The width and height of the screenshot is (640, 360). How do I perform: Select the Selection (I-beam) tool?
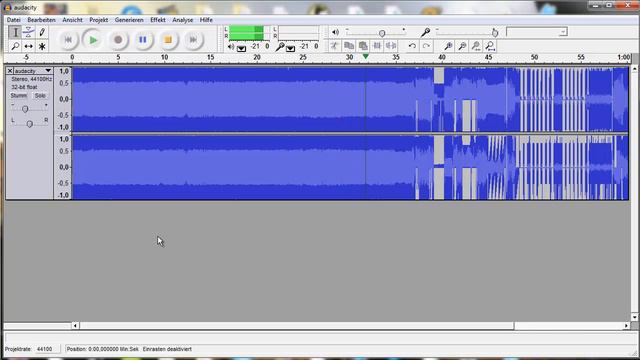tap(15, 32)
